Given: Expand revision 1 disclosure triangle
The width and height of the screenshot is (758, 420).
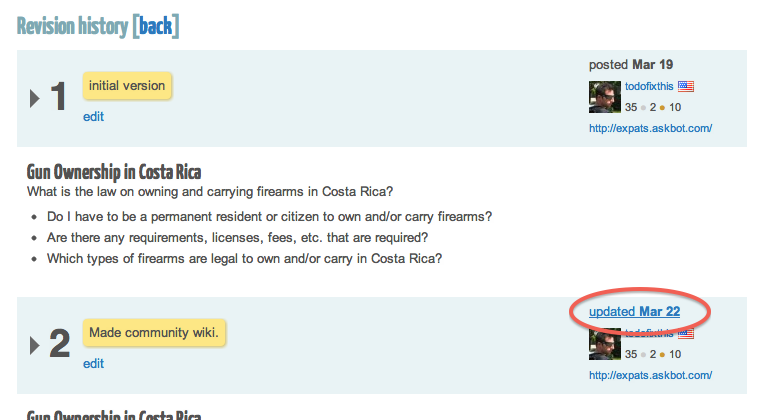Looking at the screenshot, I should [x=34, y=99].
